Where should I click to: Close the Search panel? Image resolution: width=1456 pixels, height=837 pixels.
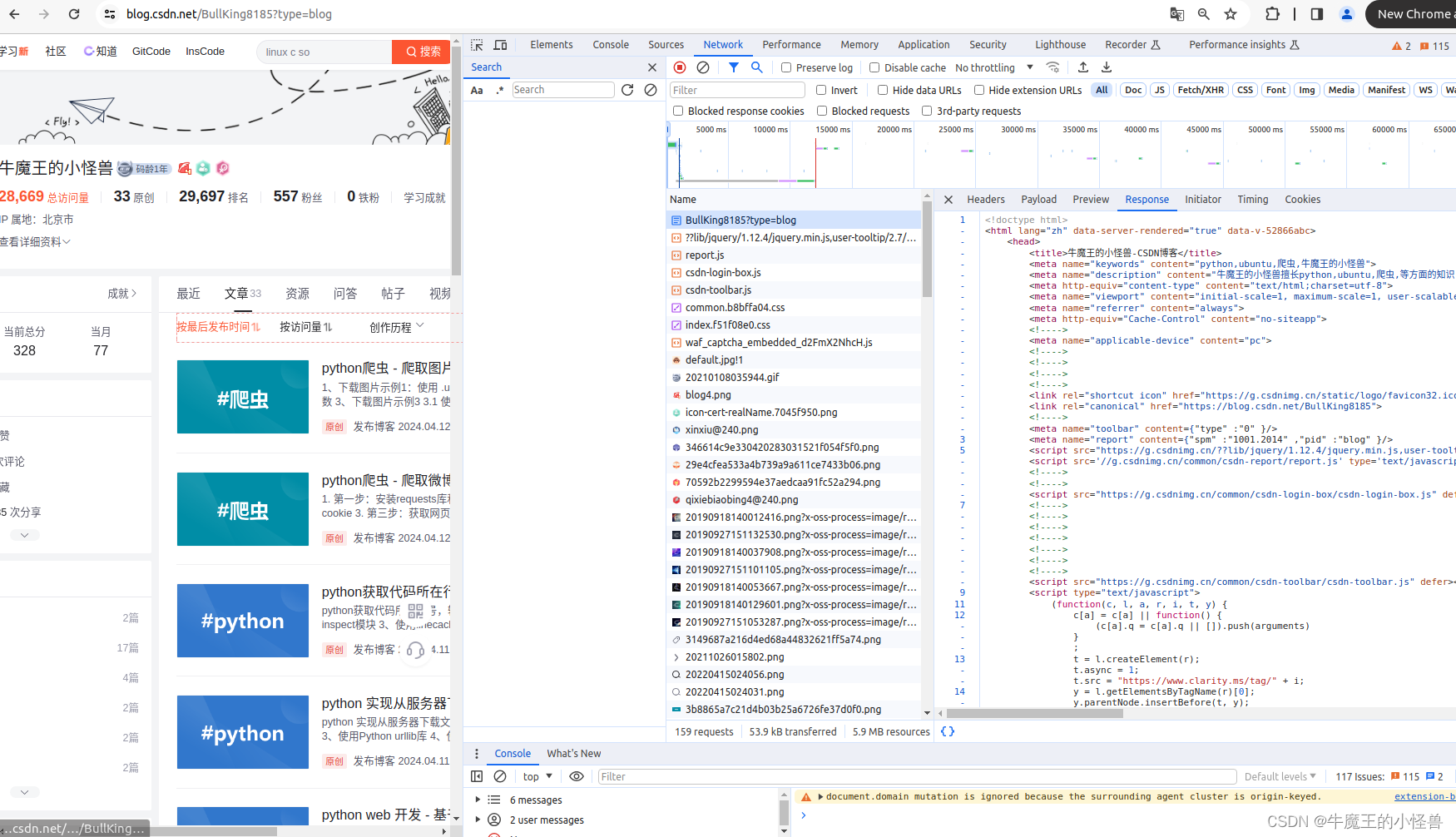[x=652, y=67]
